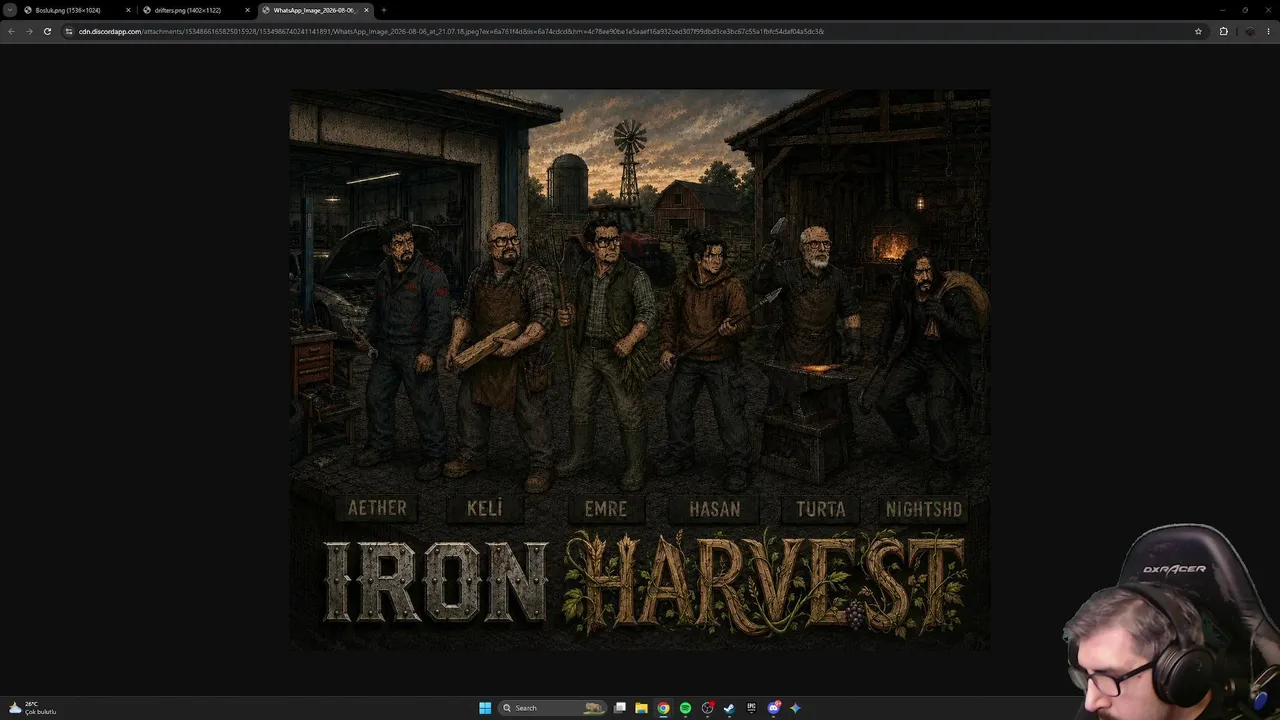The image size is (1280, 720).
Task: Open the Chrome profile avatar
Action: tap(1249, 31)
